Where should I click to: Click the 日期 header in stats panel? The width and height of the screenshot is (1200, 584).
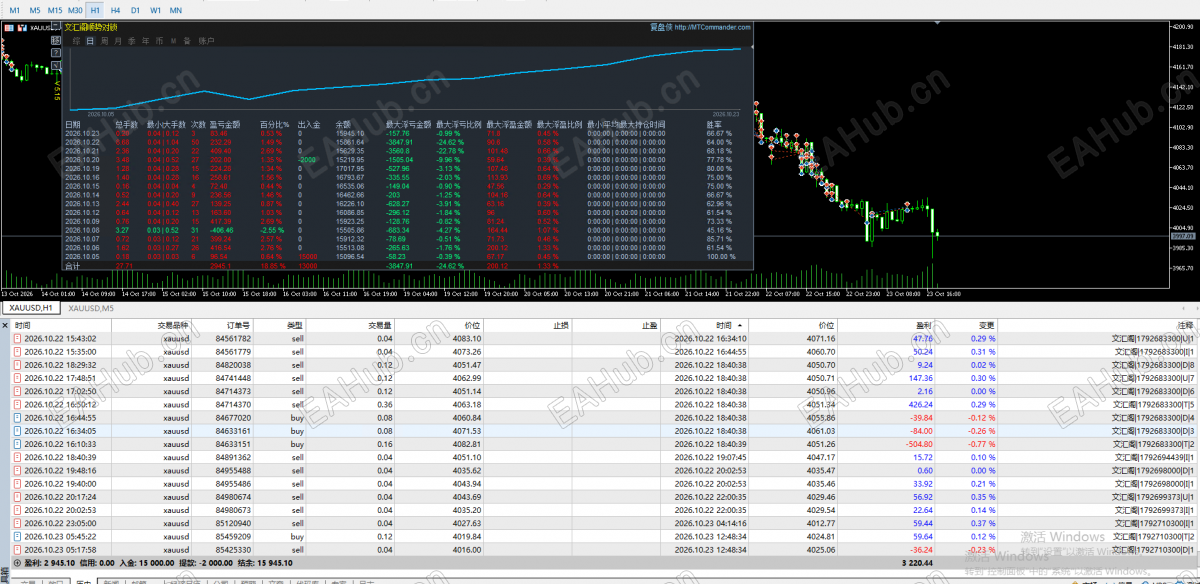[x=73, y=124]
